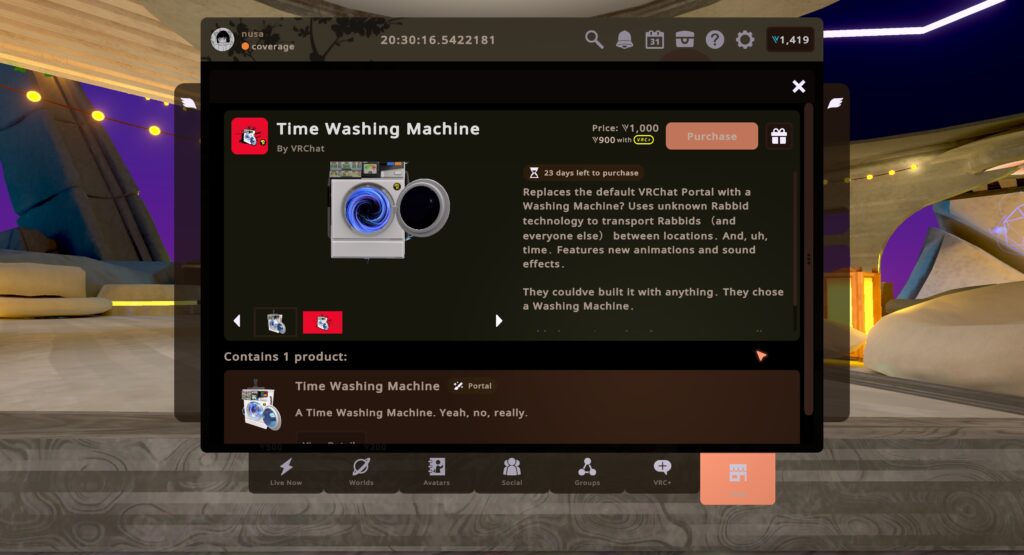Show previous product image with left arrow
Image resolution: width=1024 pixels, height=555 pixels.
pos(237,321)
